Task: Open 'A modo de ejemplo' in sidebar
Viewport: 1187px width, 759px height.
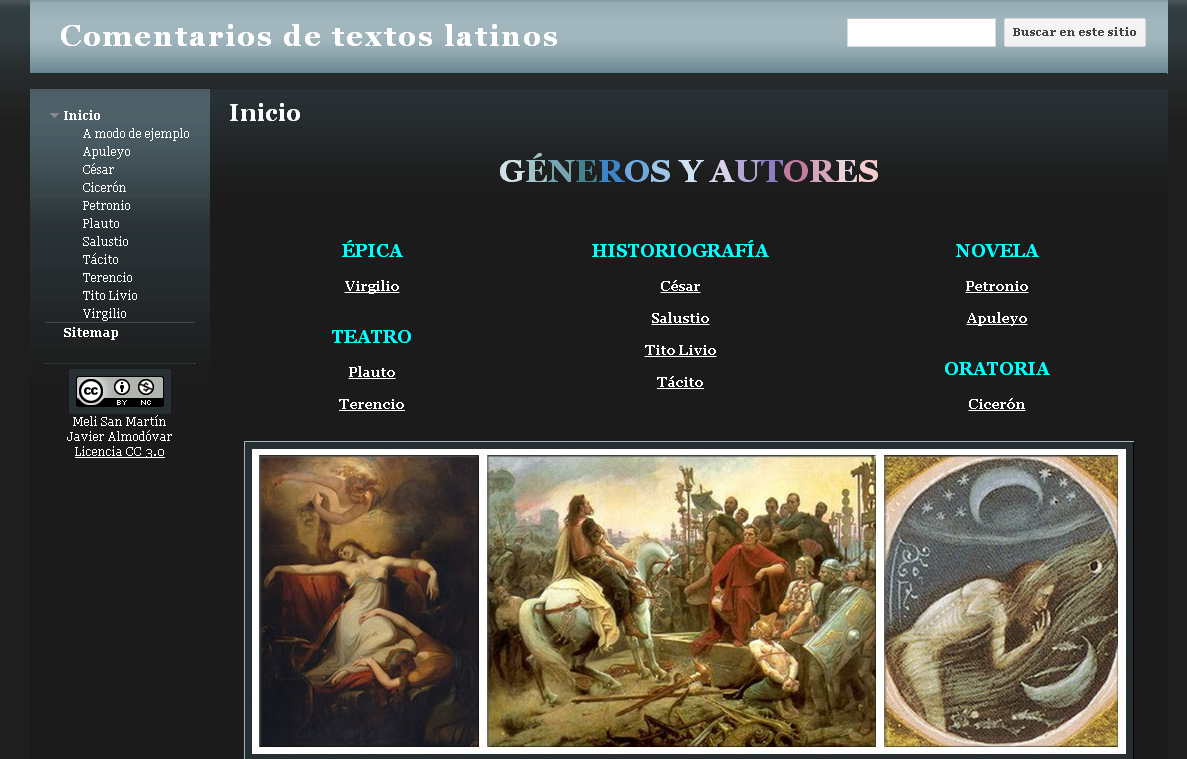Action: point(136,133)
